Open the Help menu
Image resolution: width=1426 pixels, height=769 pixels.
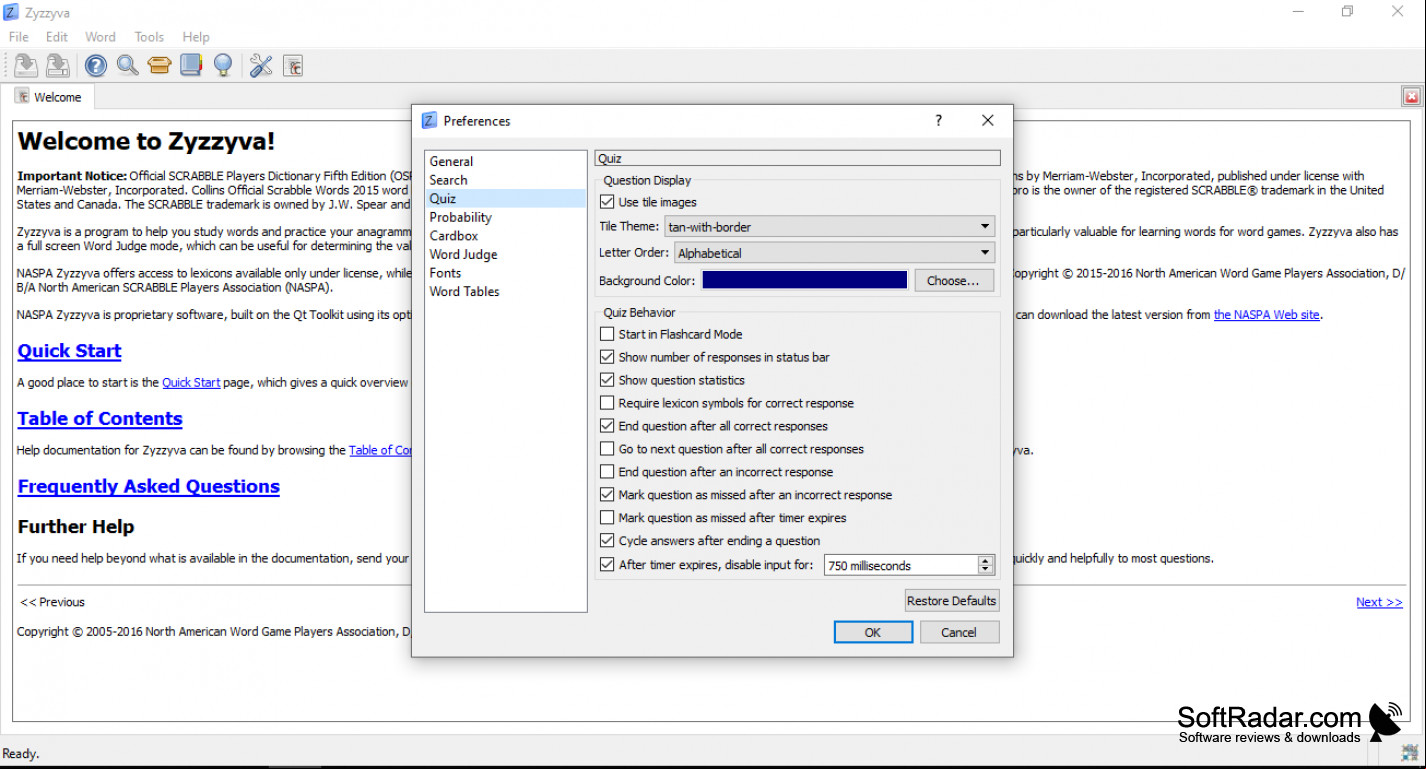coord(196,37)
